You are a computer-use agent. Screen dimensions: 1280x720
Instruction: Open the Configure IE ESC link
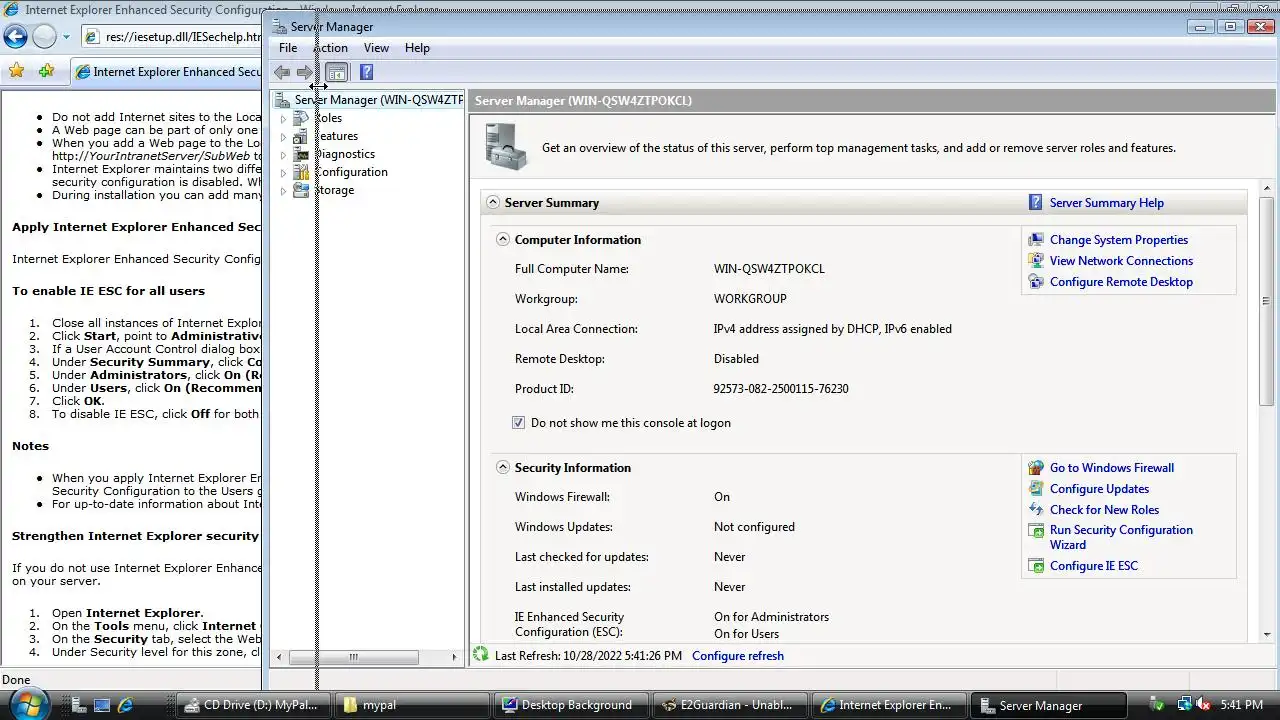1093,566
